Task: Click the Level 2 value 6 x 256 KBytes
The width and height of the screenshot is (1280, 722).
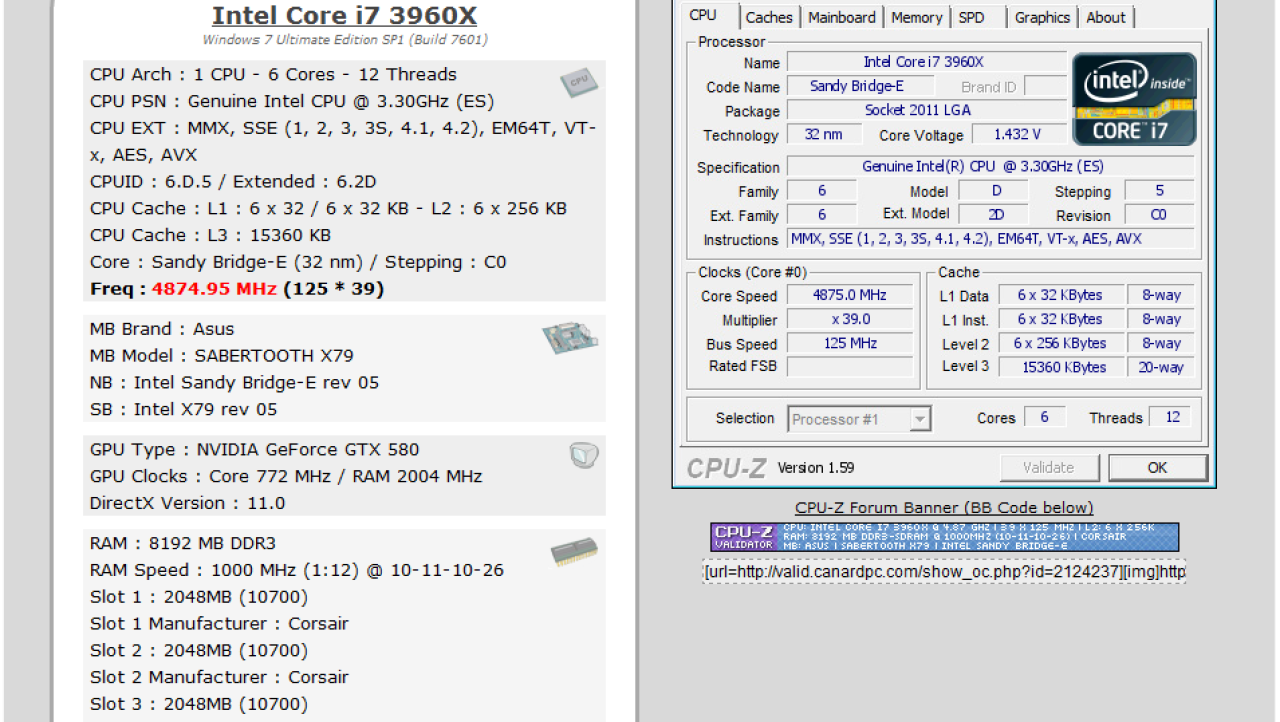Action: (1061, 343)
